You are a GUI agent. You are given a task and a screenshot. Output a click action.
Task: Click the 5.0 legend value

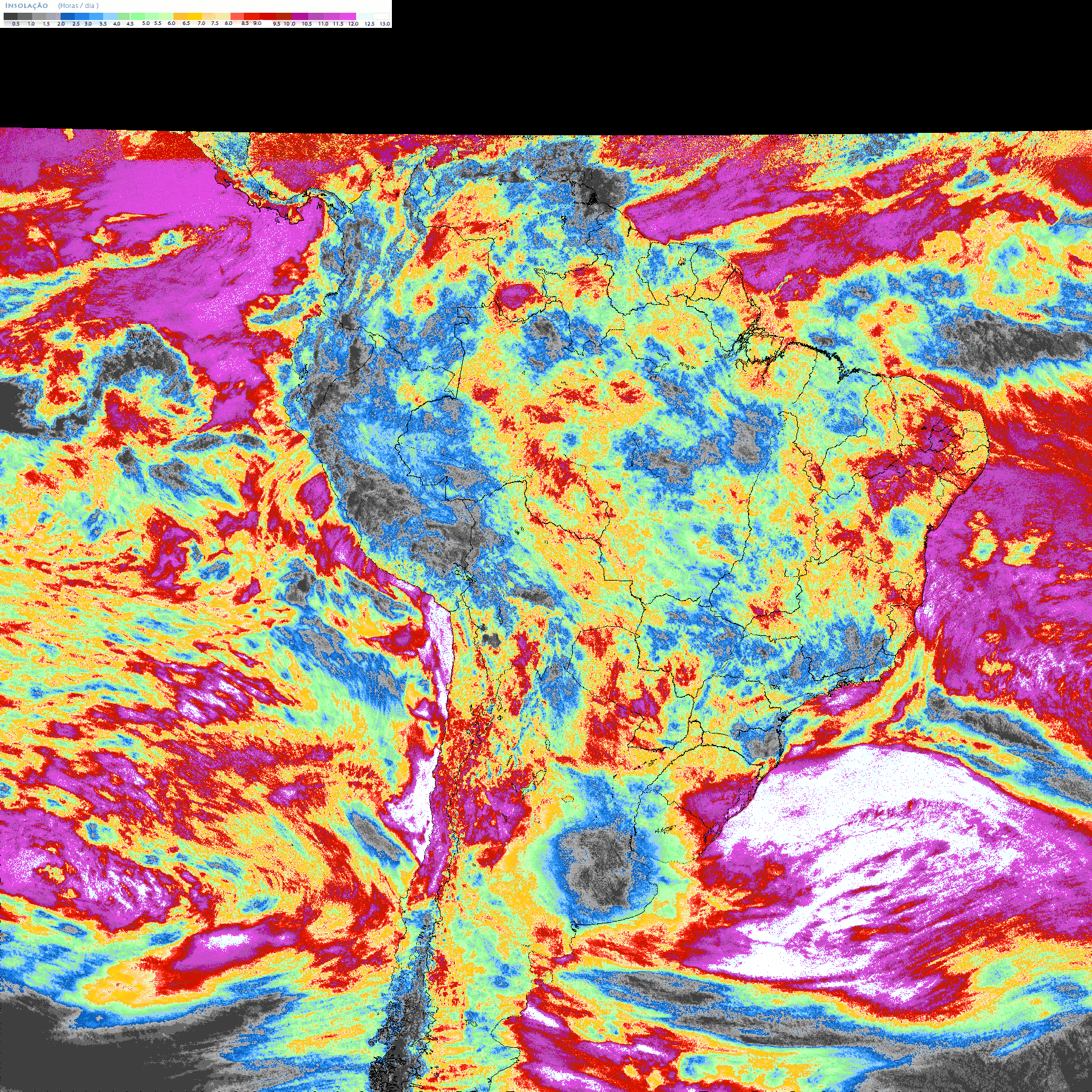click(x=146, y=23)
